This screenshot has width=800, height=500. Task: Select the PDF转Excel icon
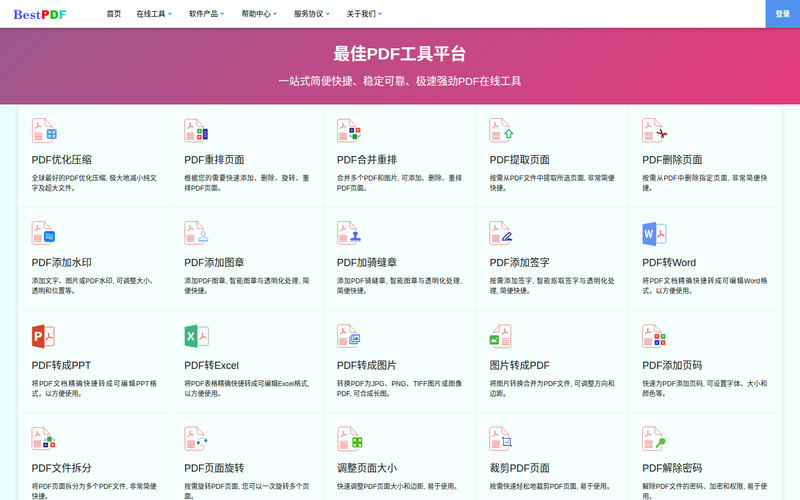pyautogui.click(x=196, y=336)
